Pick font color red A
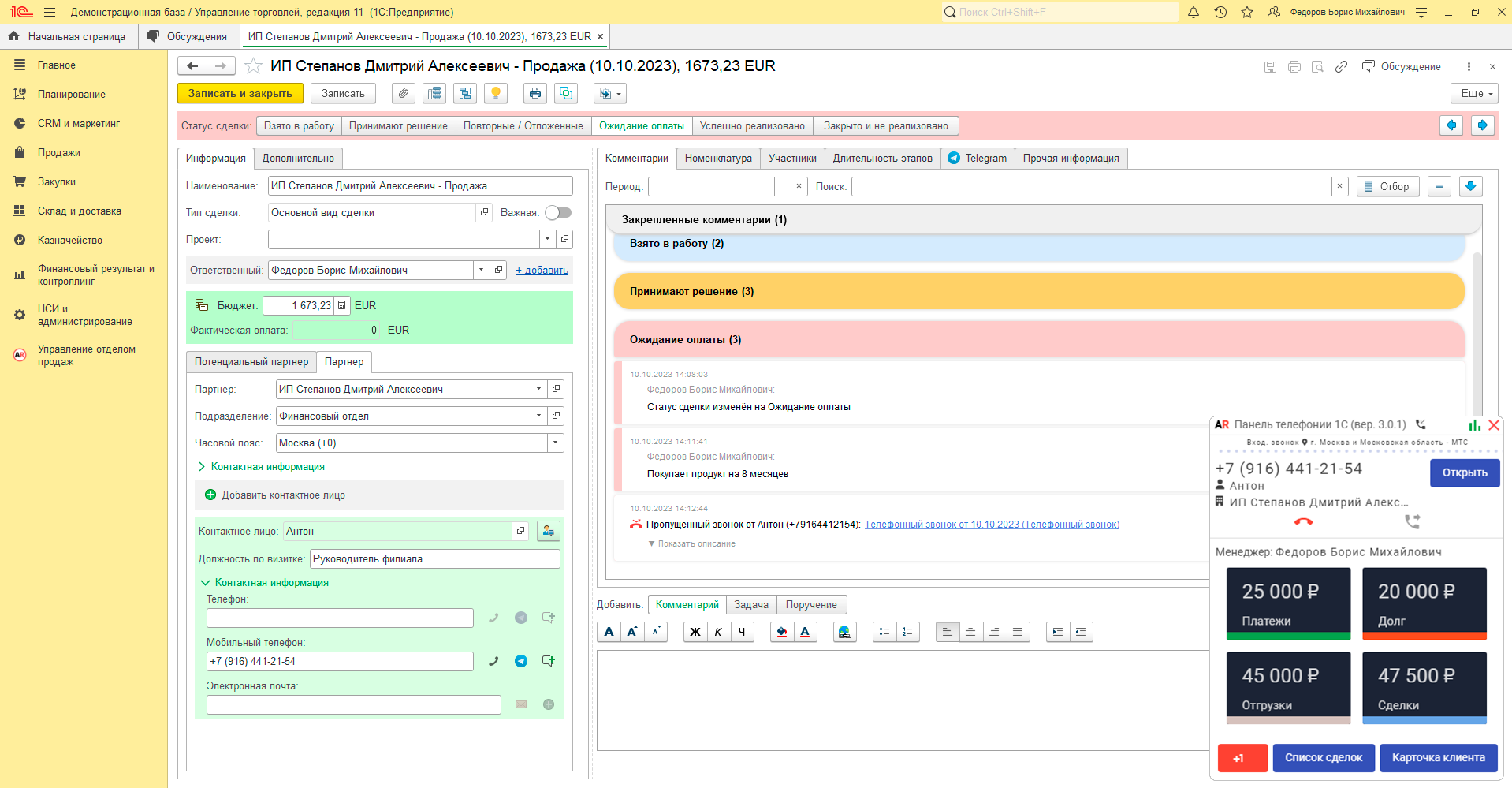Viewport: 1512px width, 788px height. click(x=805, y=632)
